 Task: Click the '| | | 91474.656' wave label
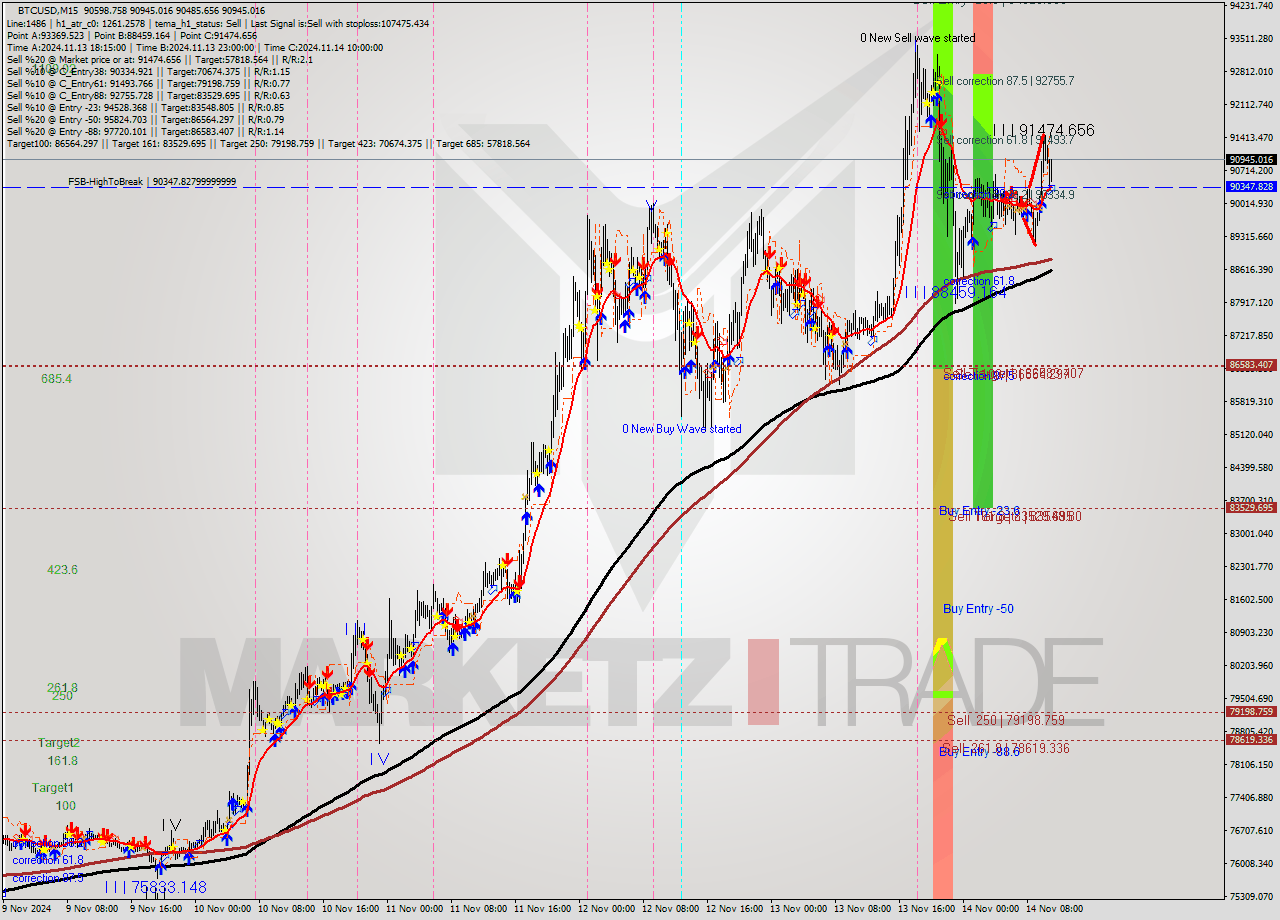tap(1043, 130)
